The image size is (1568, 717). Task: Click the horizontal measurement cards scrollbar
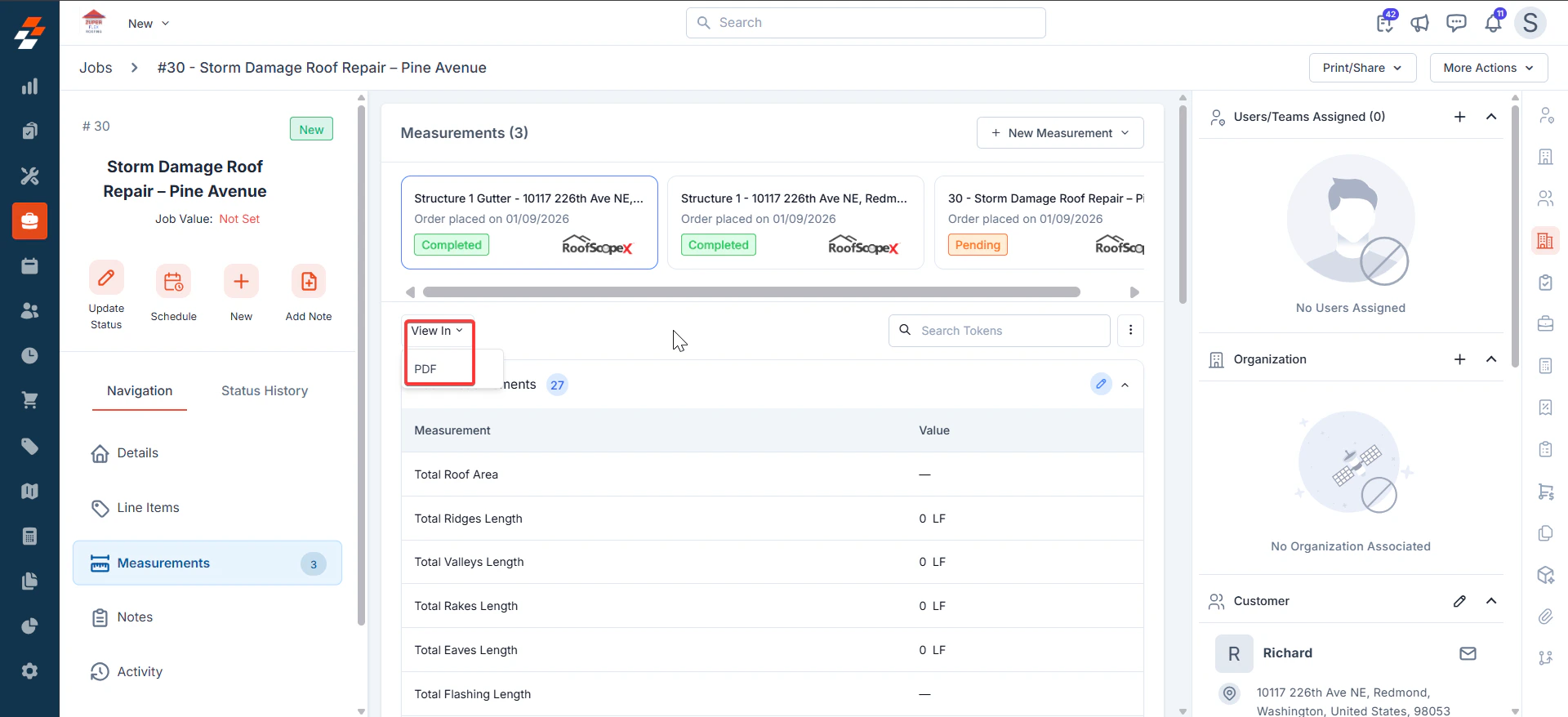[x=751, y=292]
